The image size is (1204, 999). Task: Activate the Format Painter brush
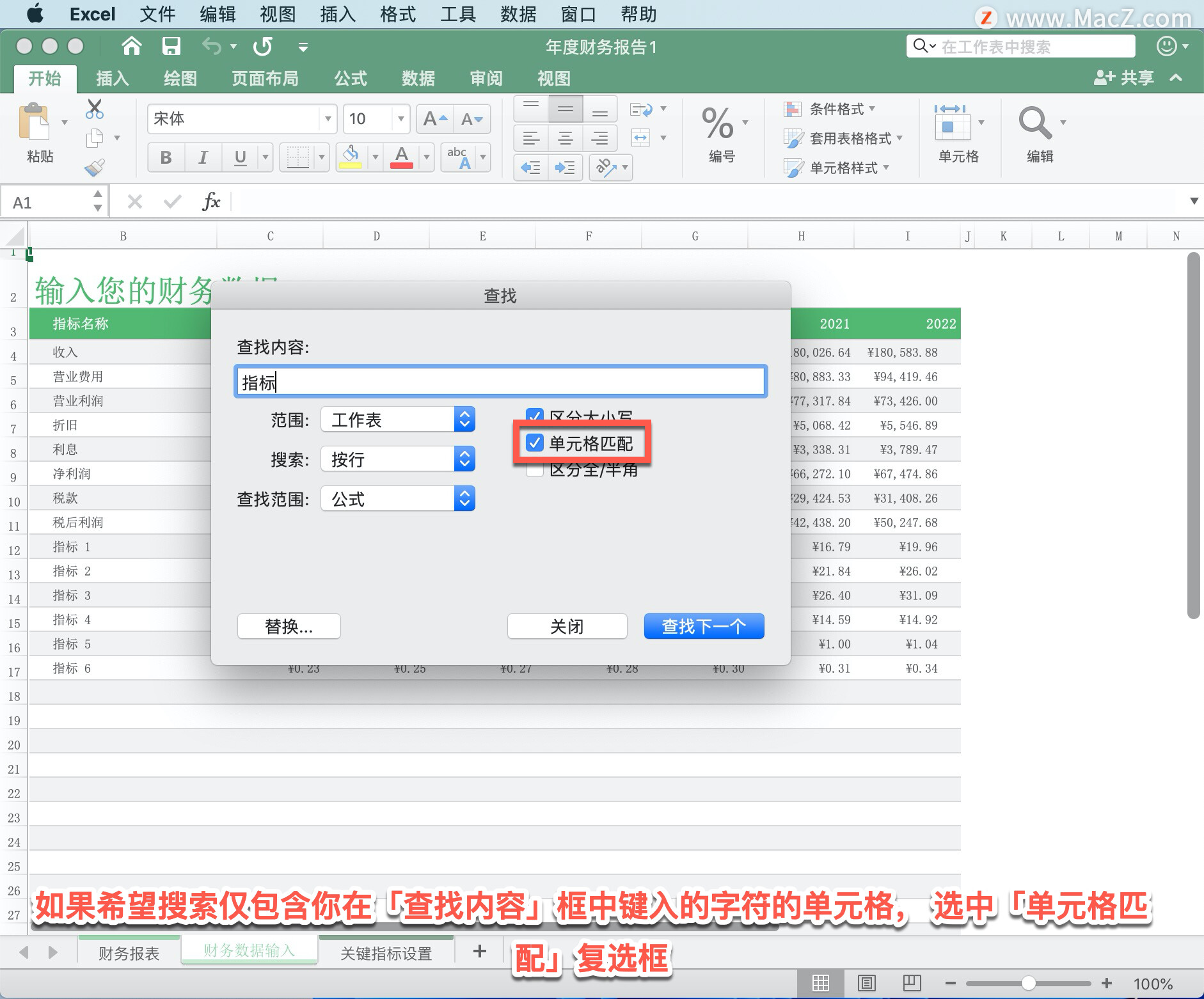click(95, 168)
